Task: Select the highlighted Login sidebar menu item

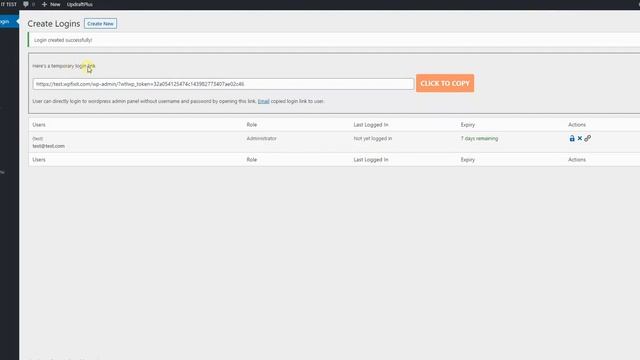Action: coord(8,22)
